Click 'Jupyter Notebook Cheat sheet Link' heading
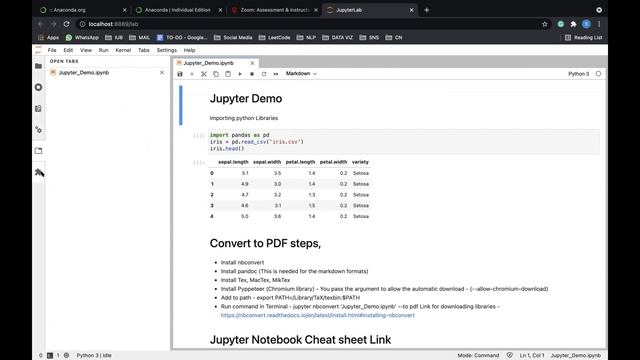Image resolution: width=640 pixels, height=360 pixels. 300,340
